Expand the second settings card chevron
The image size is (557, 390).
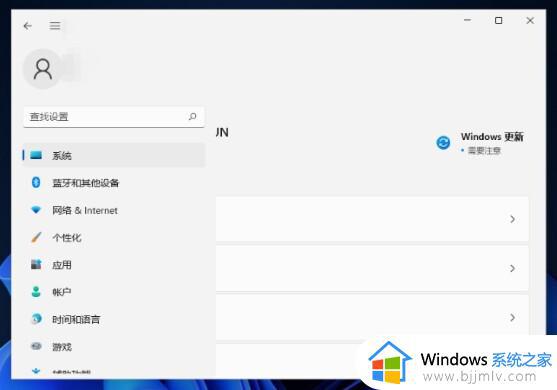(x=512, y=268)
